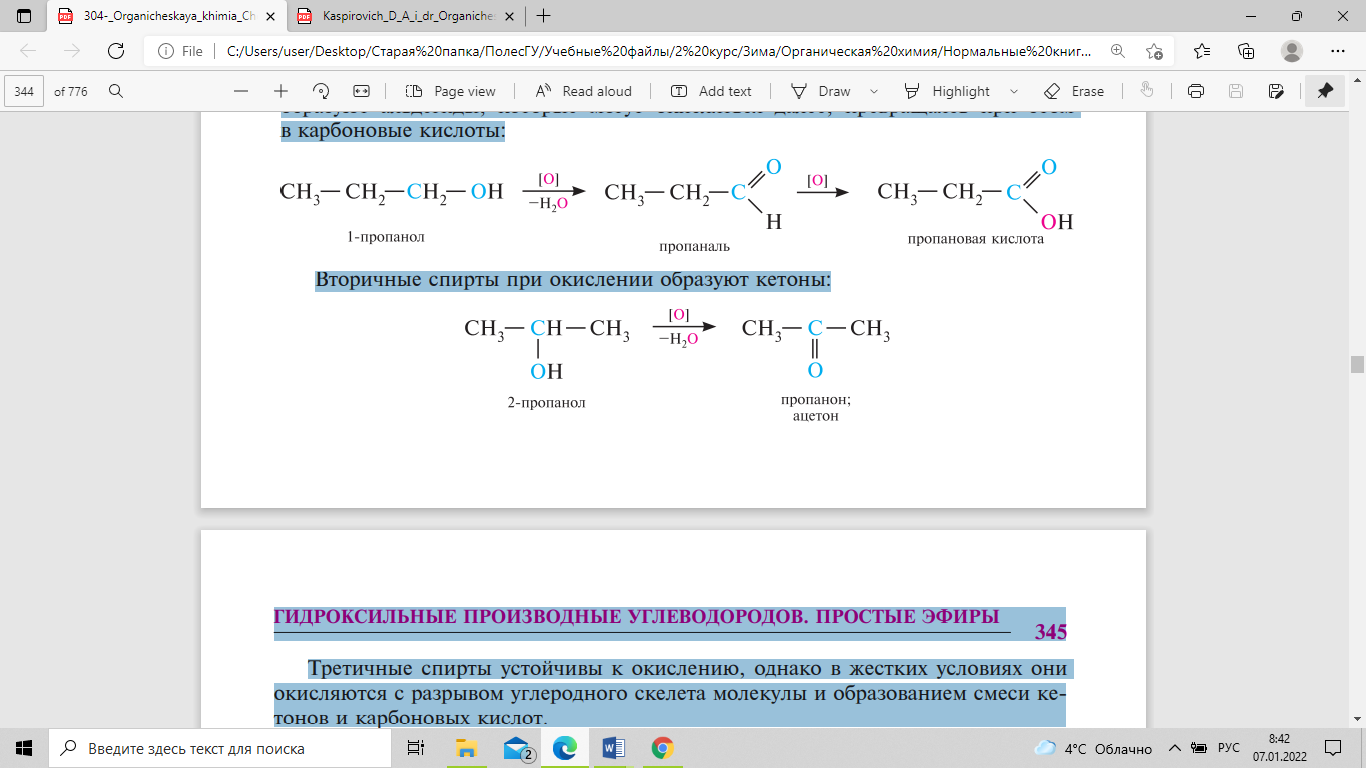Go forward to the next page

pos(72,51)
